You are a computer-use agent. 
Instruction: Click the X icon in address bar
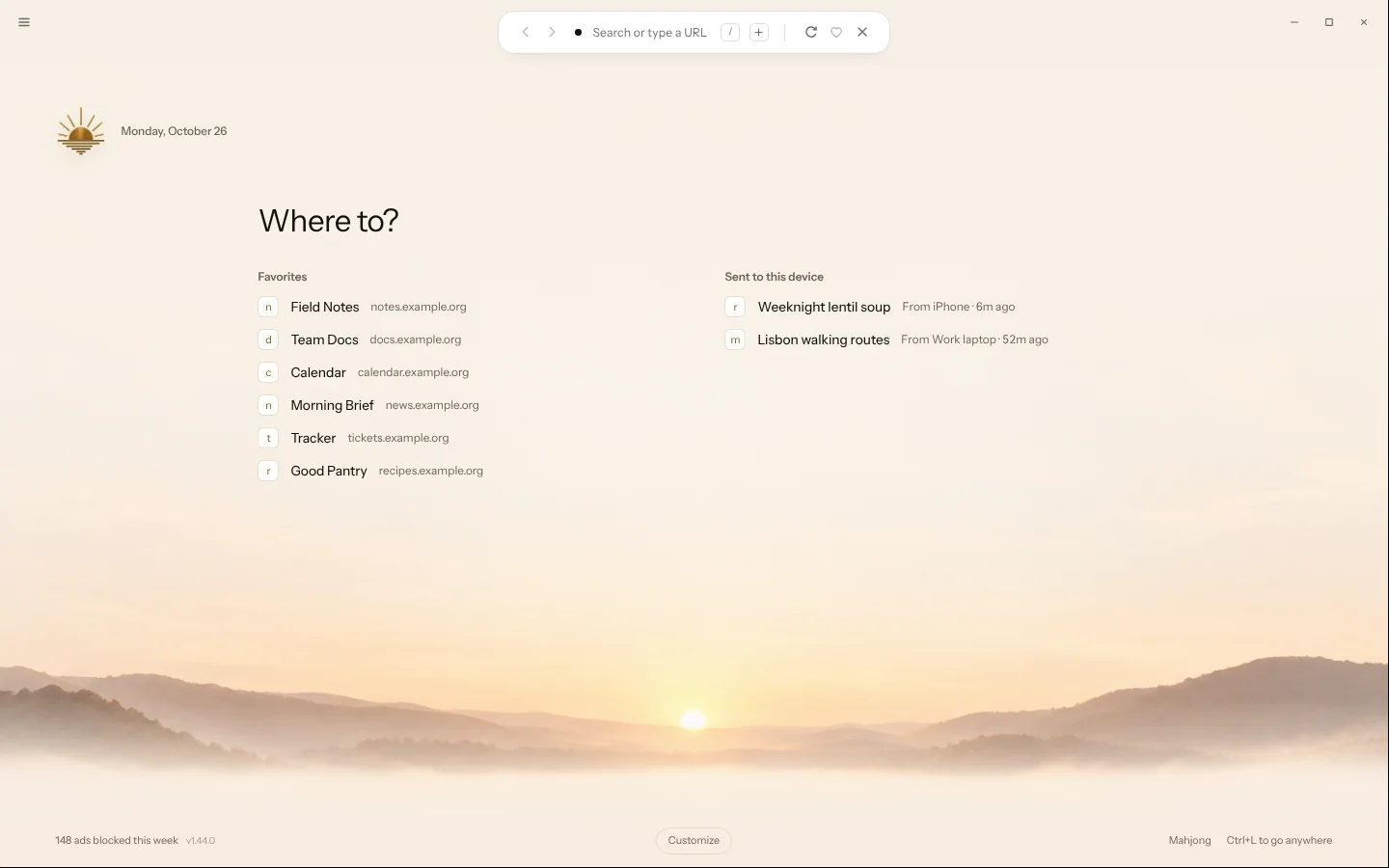862,32
